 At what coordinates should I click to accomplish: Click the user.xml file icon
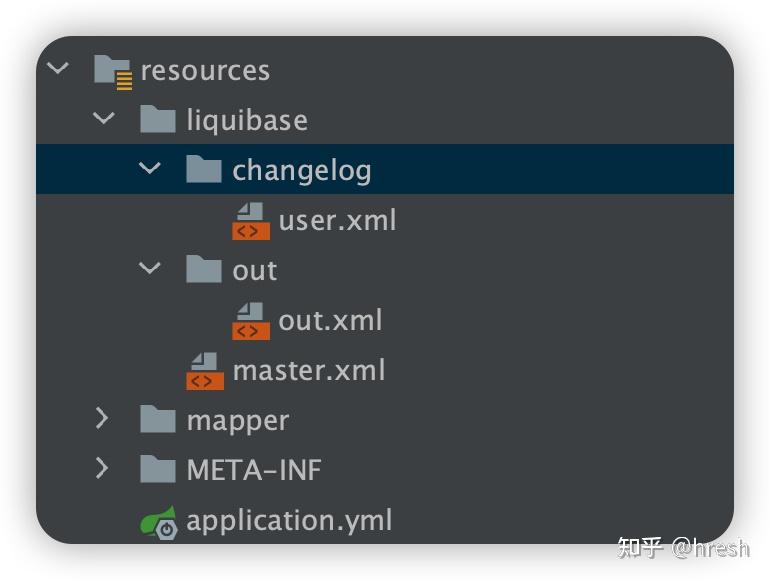click(250, 220)
